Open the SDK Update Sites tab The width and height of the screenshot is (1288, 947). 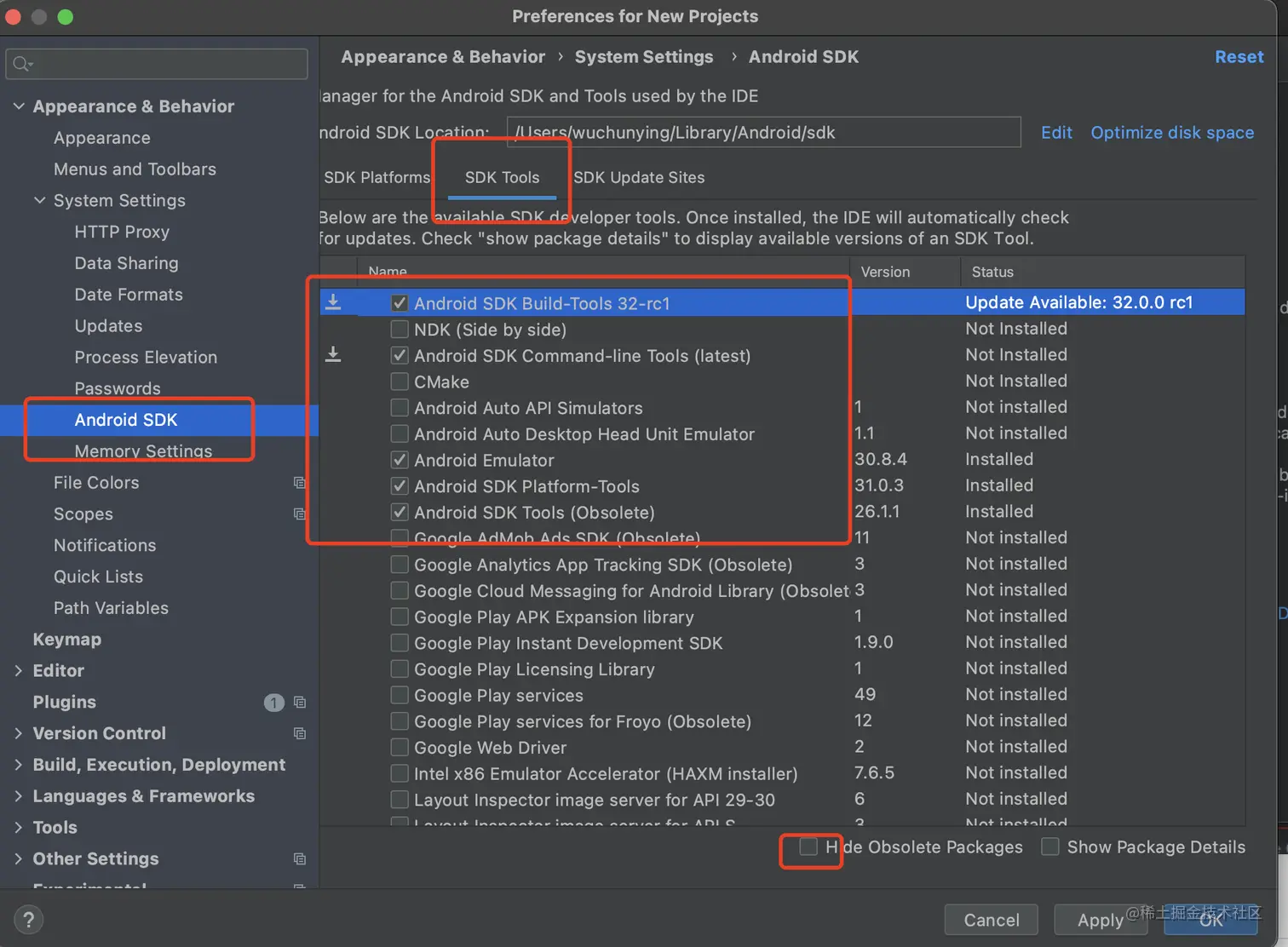(639, 177)
